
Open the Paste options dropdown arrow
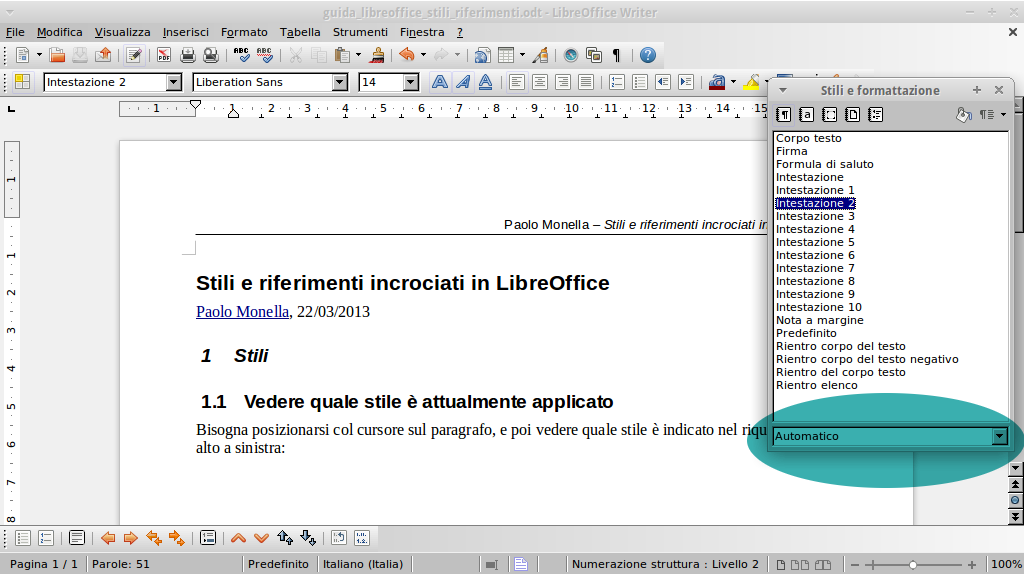click(x=358, y=56)
